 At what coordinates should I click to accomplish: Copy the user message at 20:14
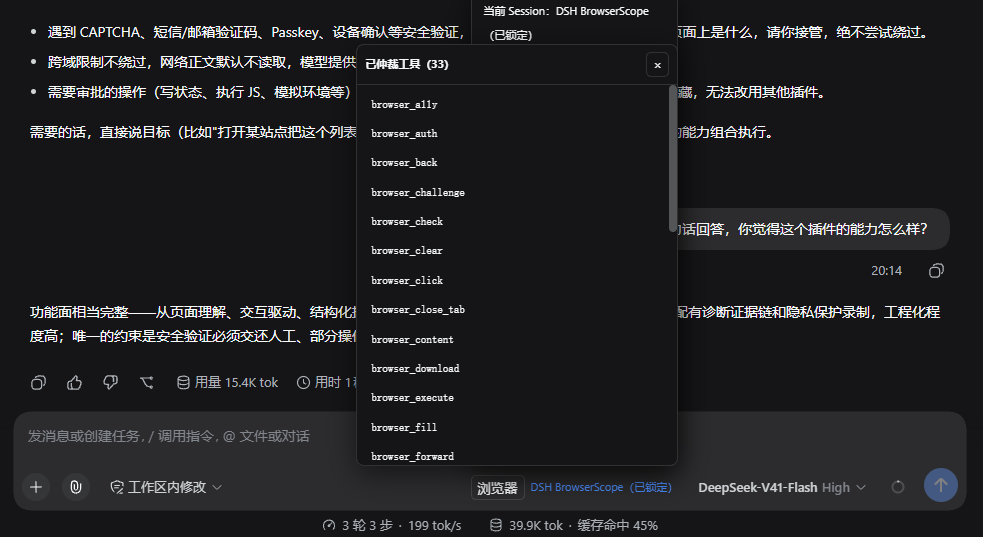(936, 271)
